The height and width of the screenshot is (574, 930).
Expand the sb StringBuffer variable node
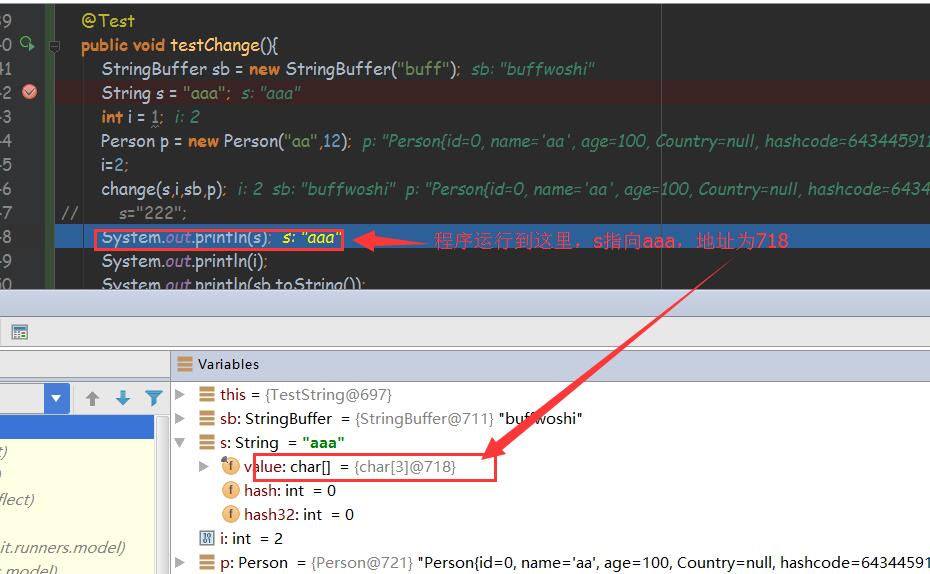[180, 418]
